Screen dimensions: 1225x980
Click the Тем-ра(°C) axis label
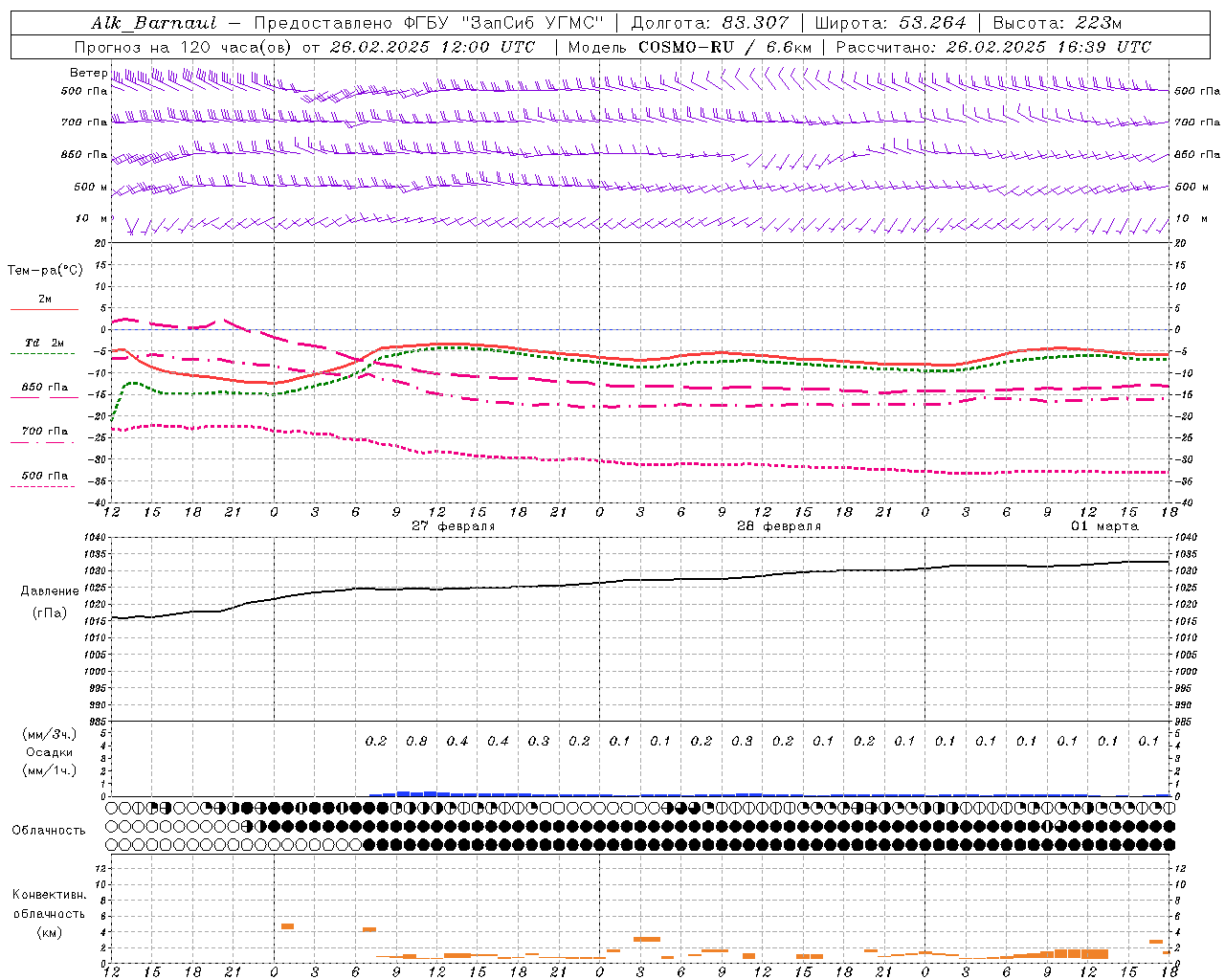coord(45,271)
